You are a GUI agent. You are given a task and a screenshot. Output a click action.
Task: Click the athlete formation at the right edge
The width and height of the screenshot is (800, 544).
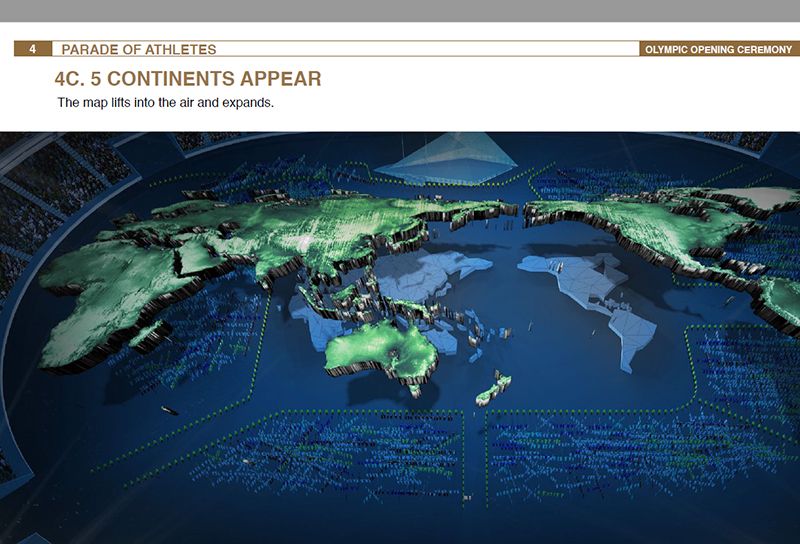pyautogui.click(x=750, y=370)
